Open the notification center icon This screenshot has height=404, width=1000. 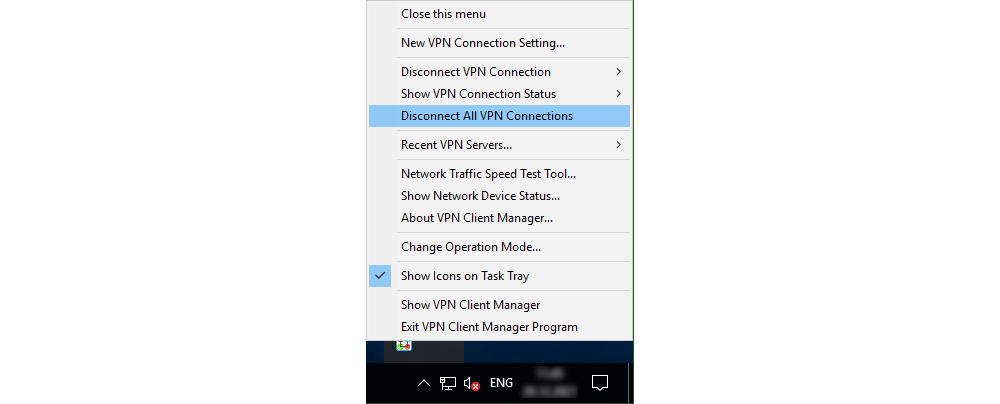[600, 383]
